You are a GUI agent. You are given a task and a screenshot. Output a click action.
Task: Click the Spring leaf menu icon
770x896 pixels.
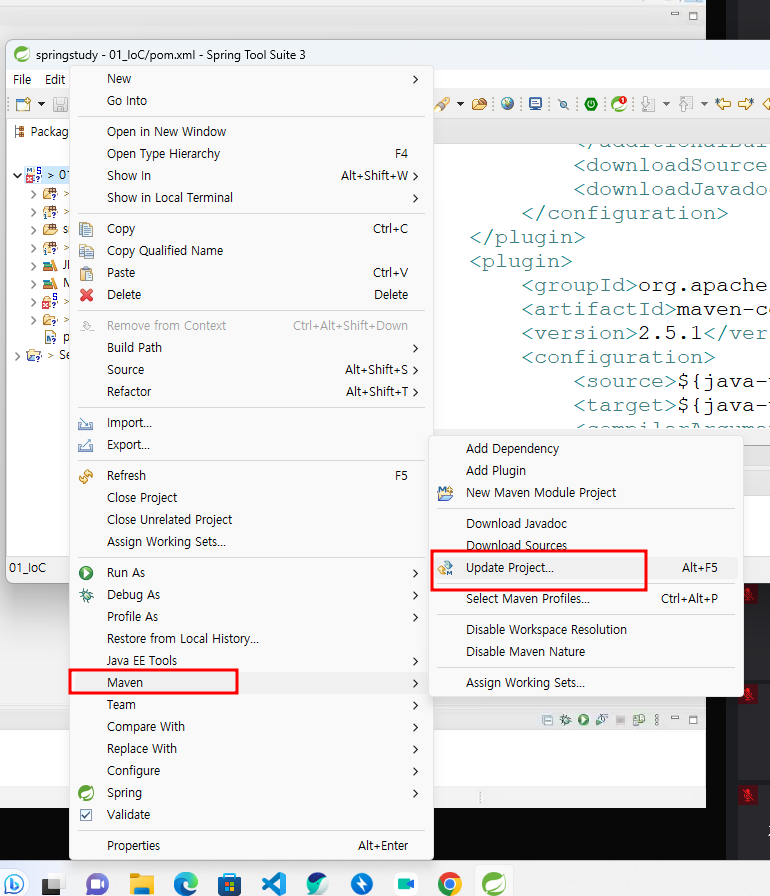click(x=86, y=793)
